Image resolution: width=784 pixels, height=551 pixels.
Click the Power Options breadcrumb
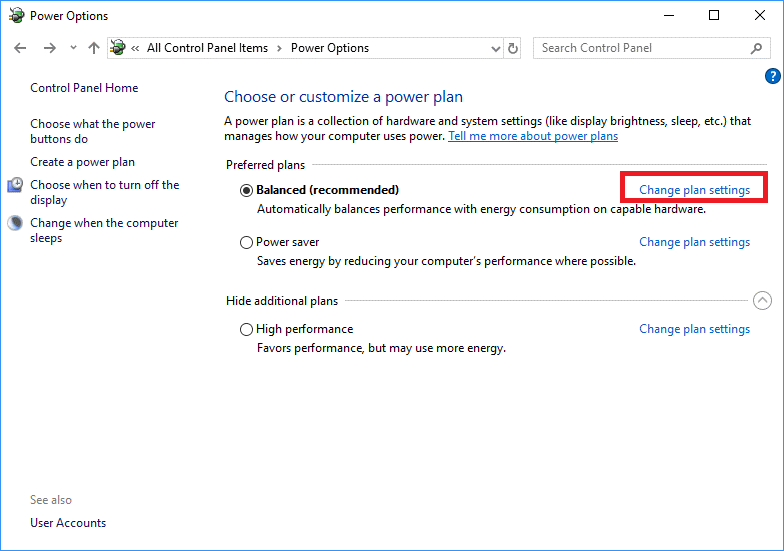(330, 48)
